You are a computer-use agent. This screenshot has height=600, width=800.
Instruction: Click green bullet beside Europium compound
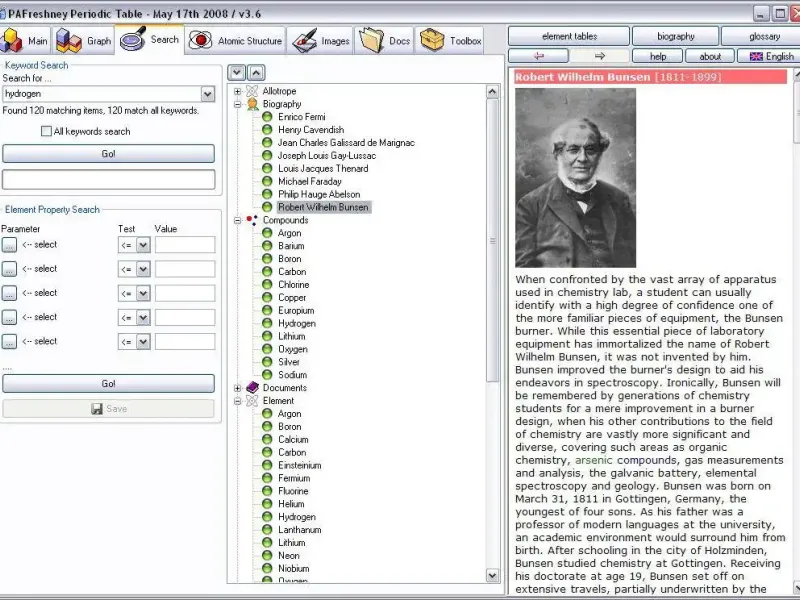coord(267,310)
